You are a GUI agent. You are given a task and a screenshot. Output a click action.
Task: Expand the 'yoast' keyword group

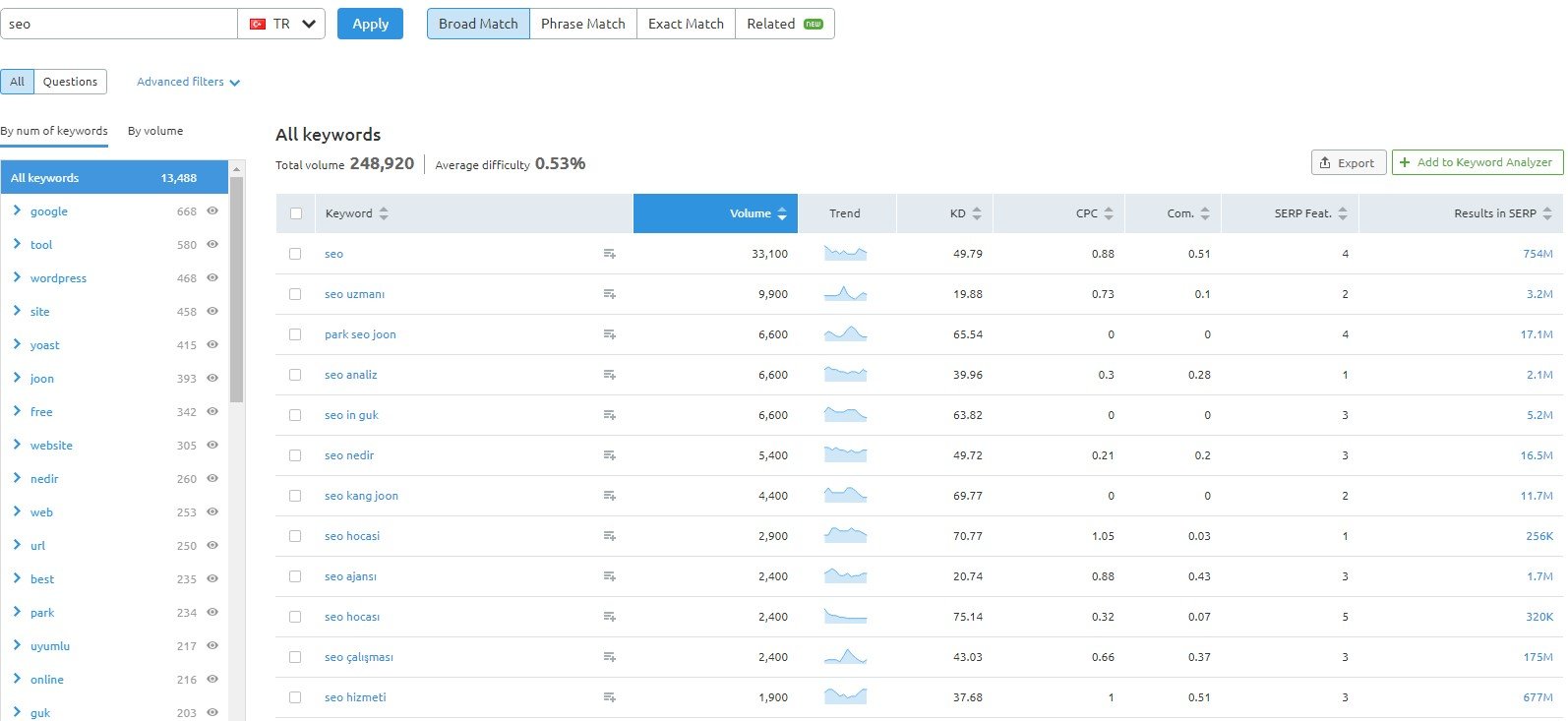[17, 344]
